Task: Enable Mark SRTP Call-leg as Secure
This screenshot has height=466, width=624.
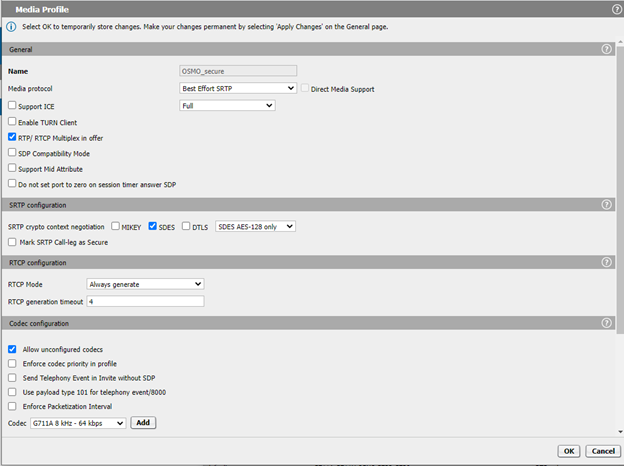Action: [x=12, y=242]
